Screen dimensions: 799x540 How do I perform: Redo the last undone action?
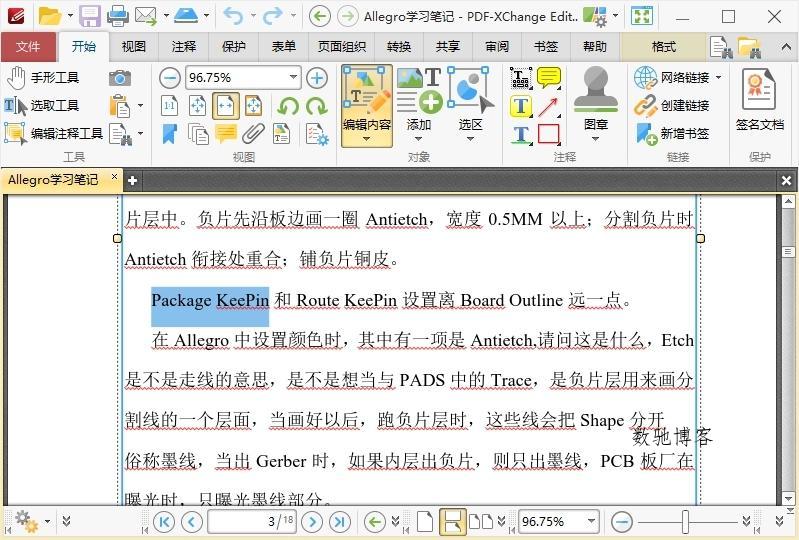(x=273, y=16)
